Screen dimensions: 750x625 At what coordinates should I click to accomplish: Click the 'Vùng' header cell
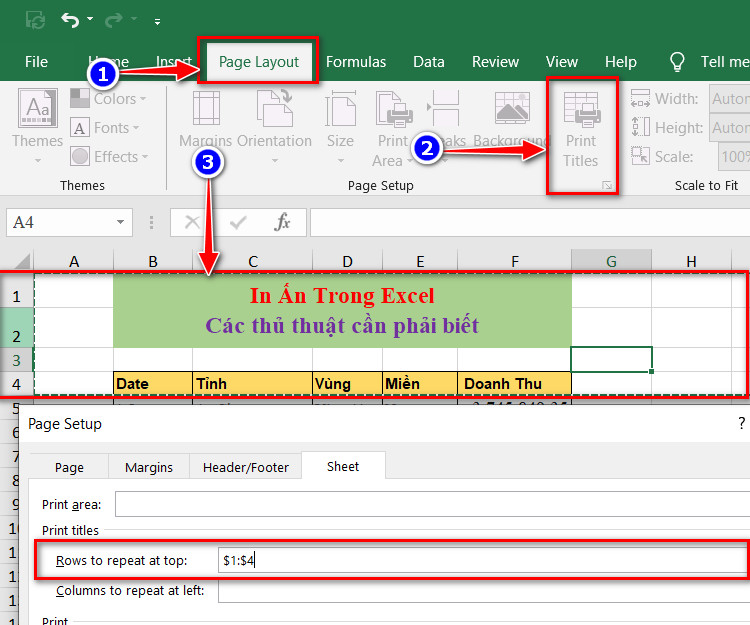tap(347, 384)
